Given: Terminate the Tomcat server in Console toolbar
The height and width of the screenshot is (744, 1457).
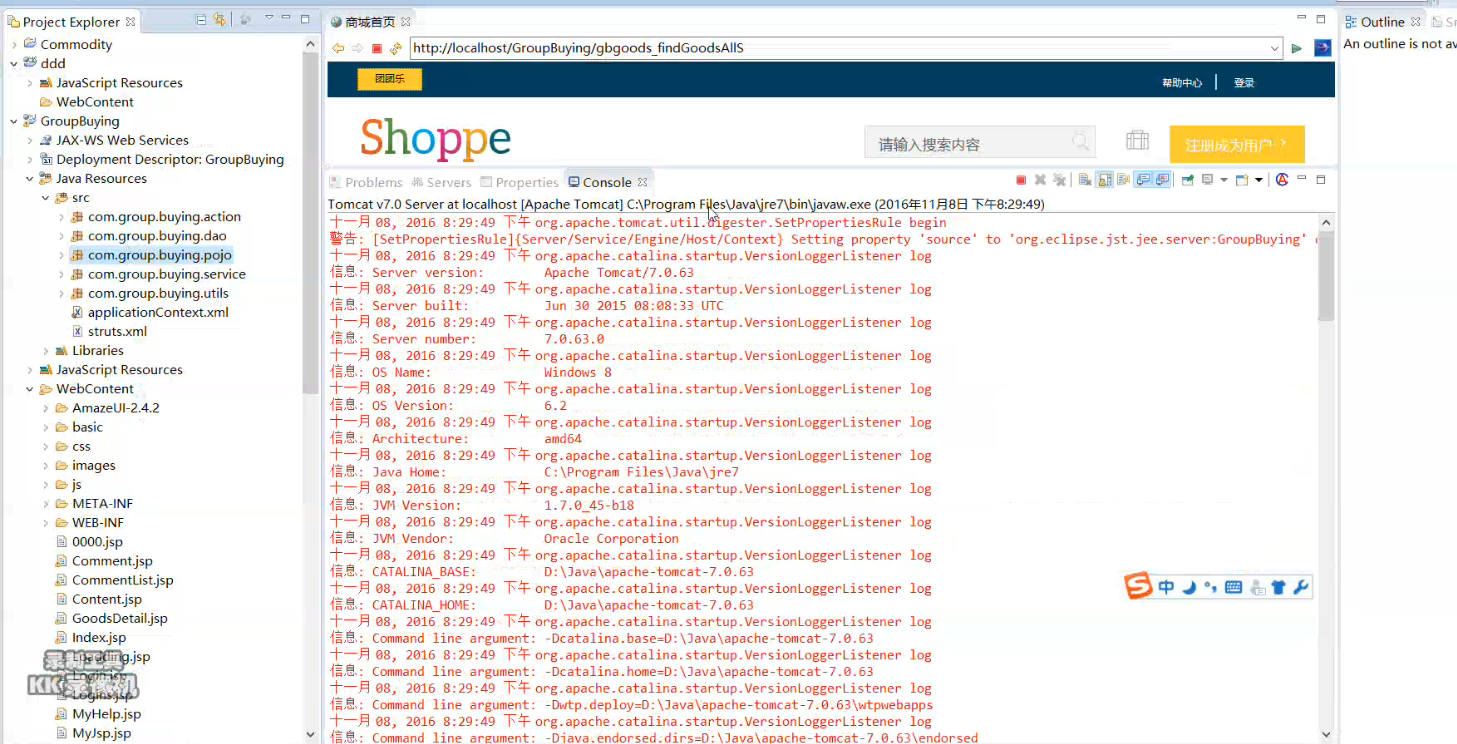Looking at the screenshot, I should click(1021, 180).
